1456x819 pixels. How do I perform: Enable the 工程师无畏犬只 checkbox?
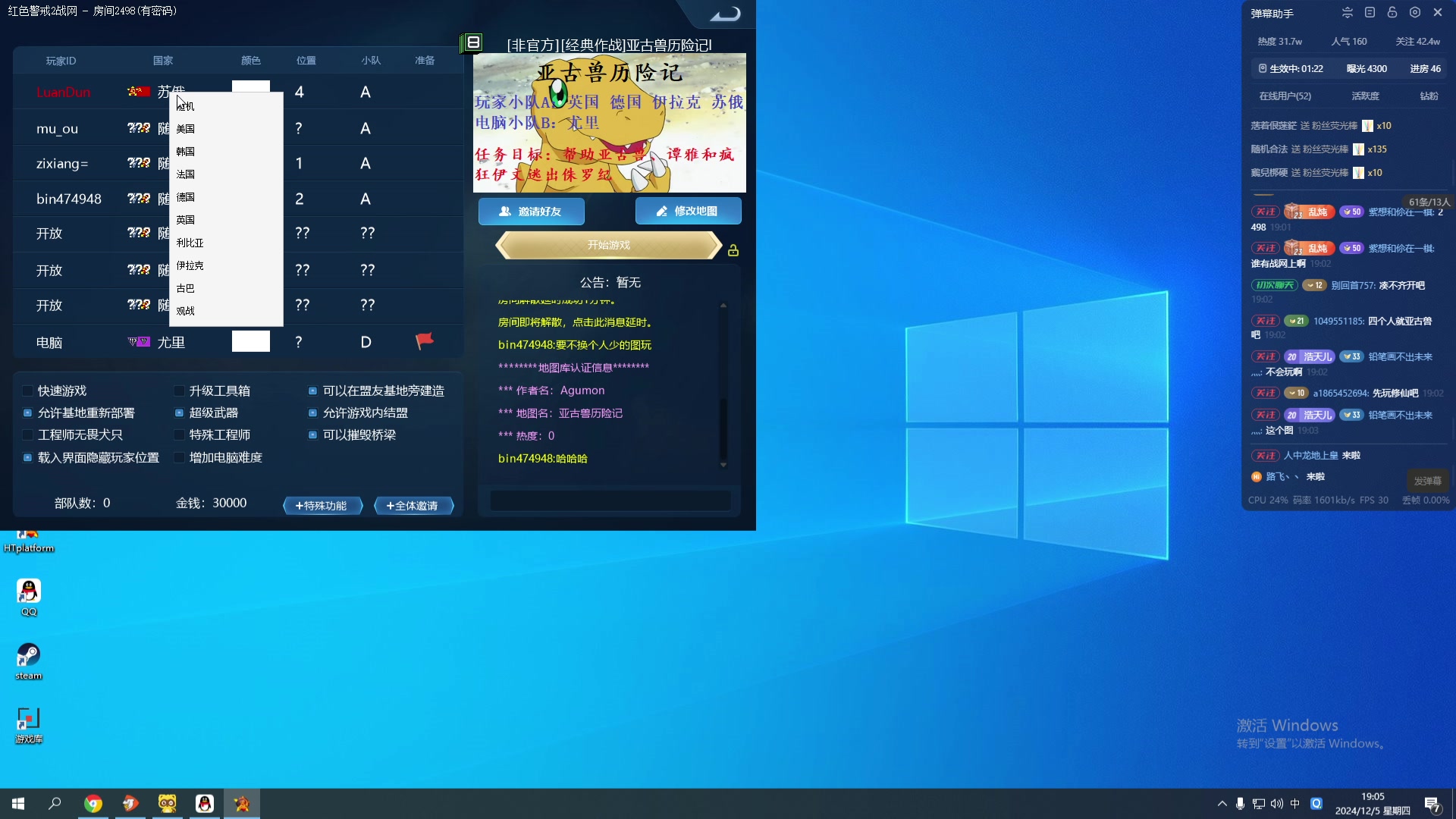pos(27,435)
